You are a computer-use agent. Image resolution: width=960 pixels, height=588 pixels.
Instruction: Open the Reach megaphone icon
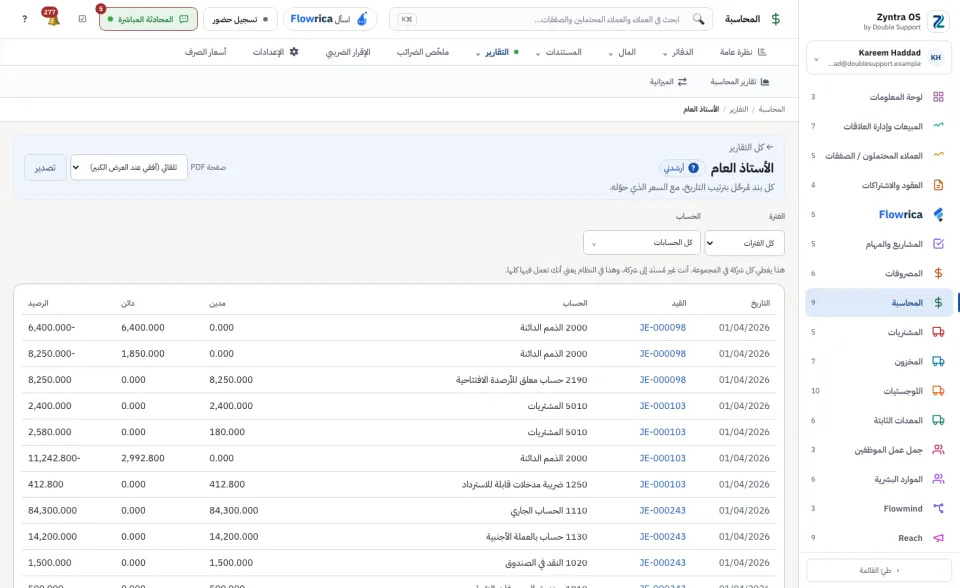coord(938,538)
